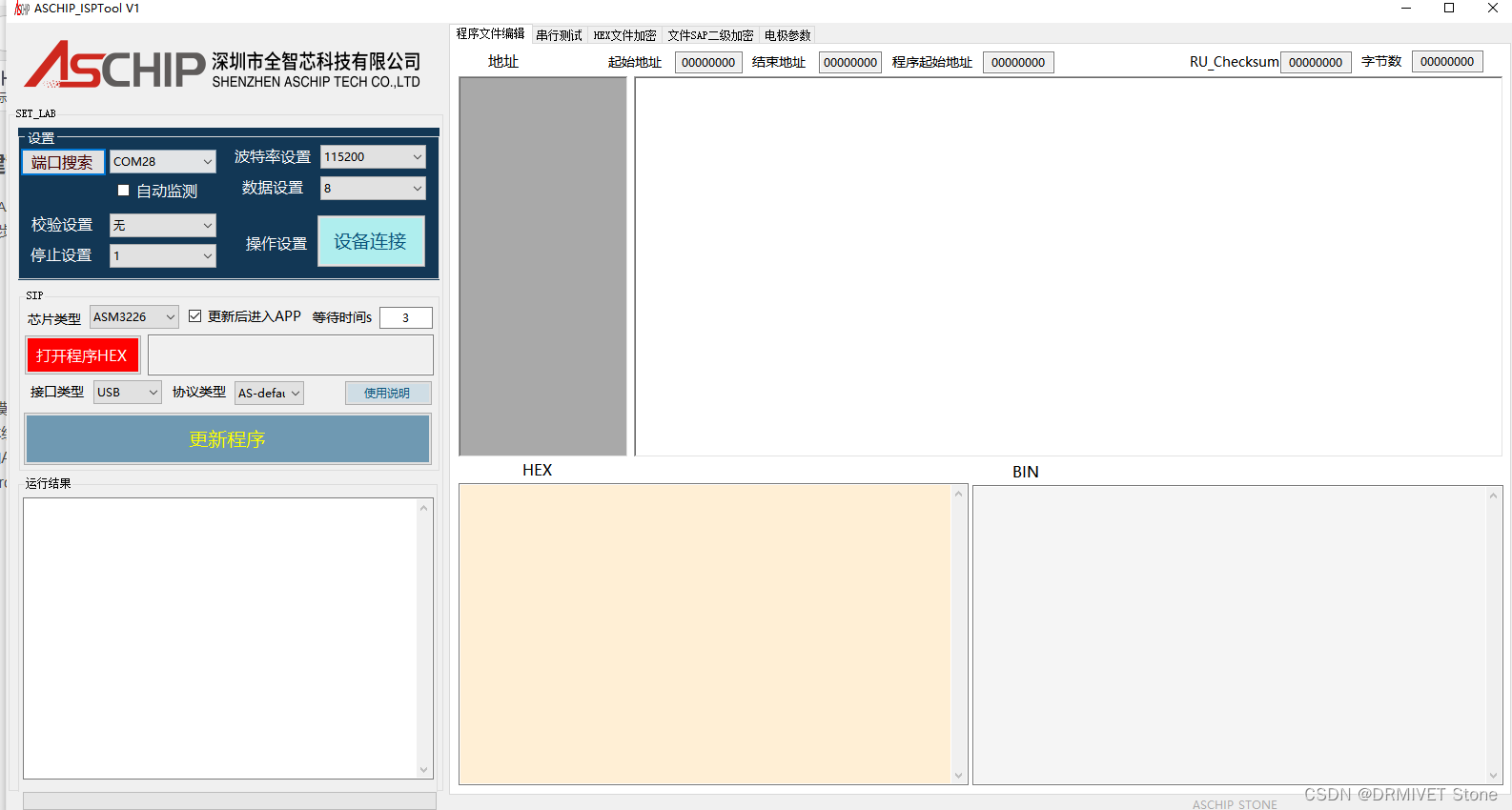Click the RU_Checksum value field
This screenshot has width=1512, height=810.
[x=1316, y=63]
